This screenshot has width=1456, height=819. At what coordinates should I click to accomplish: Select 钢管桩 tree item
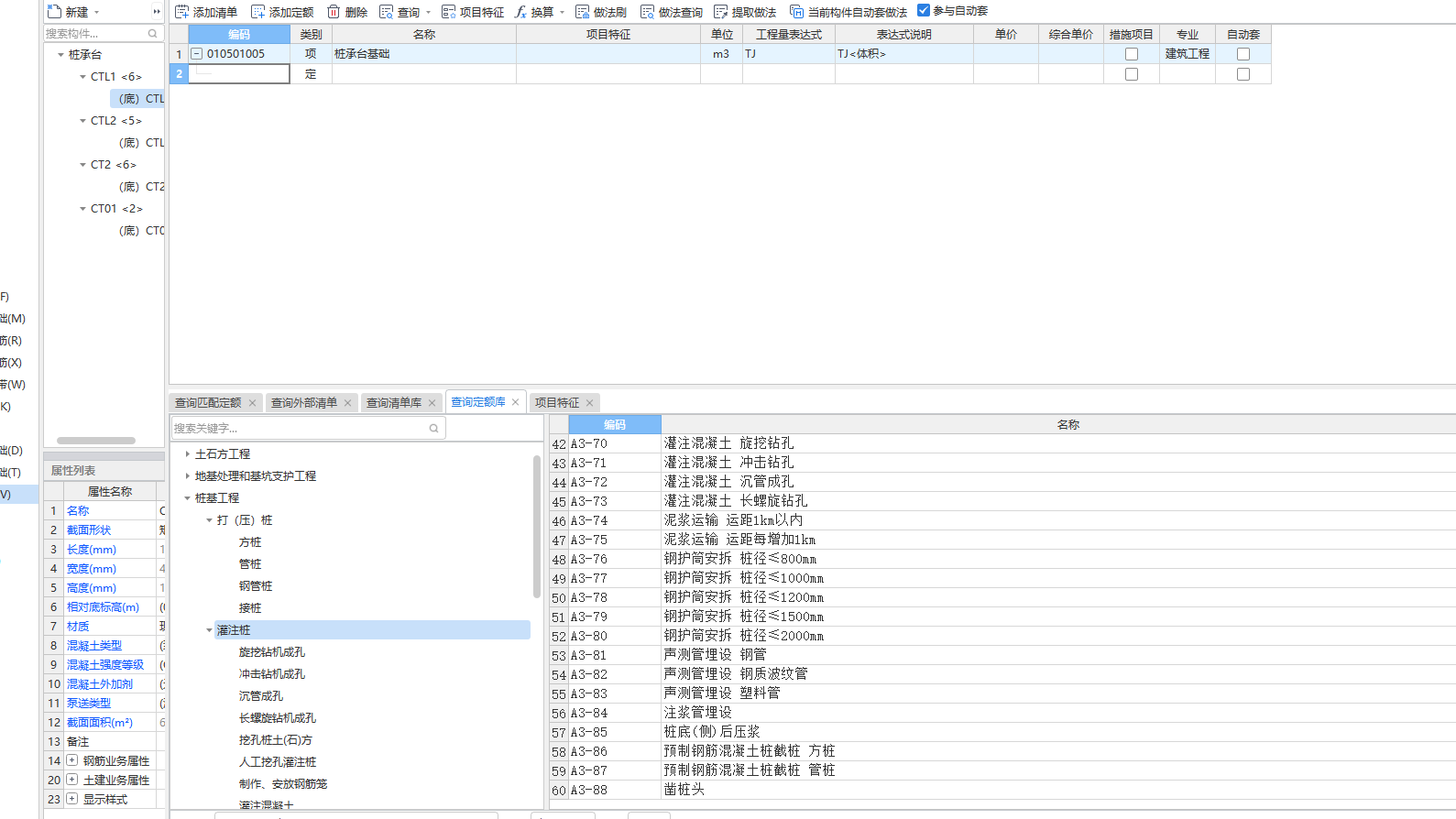[256, 586]
